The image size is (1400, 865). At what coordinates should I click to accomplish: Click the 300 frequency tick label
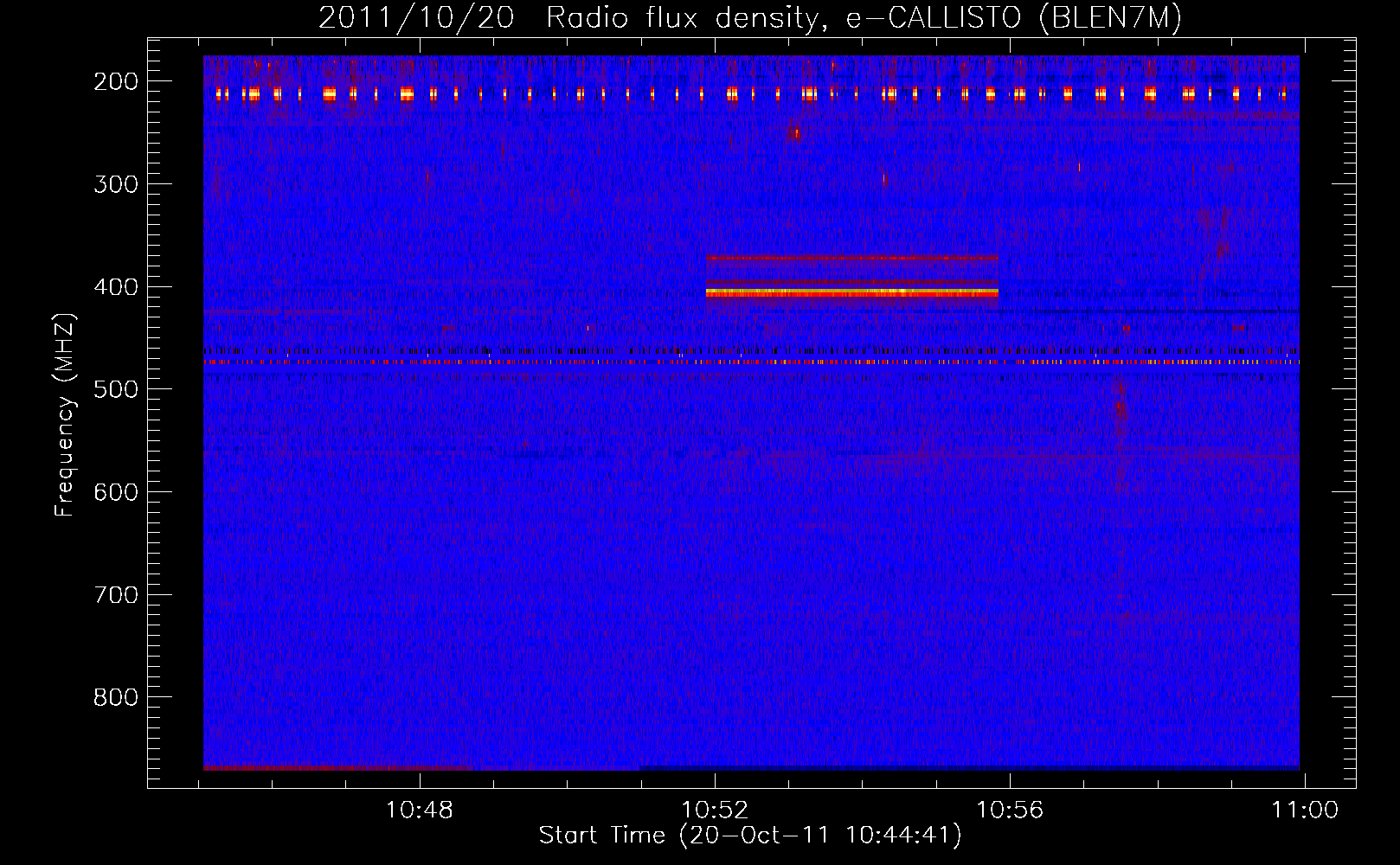coord(116,184)
